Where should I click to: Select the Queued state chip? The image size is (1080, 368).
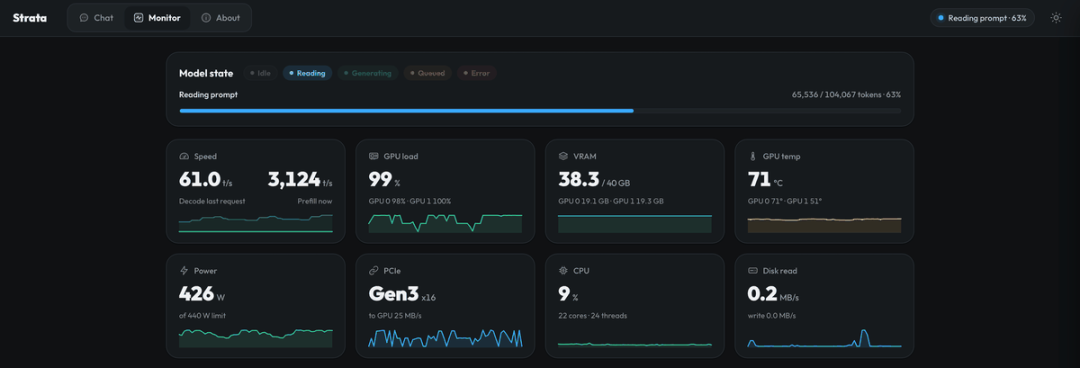(427, 73)
